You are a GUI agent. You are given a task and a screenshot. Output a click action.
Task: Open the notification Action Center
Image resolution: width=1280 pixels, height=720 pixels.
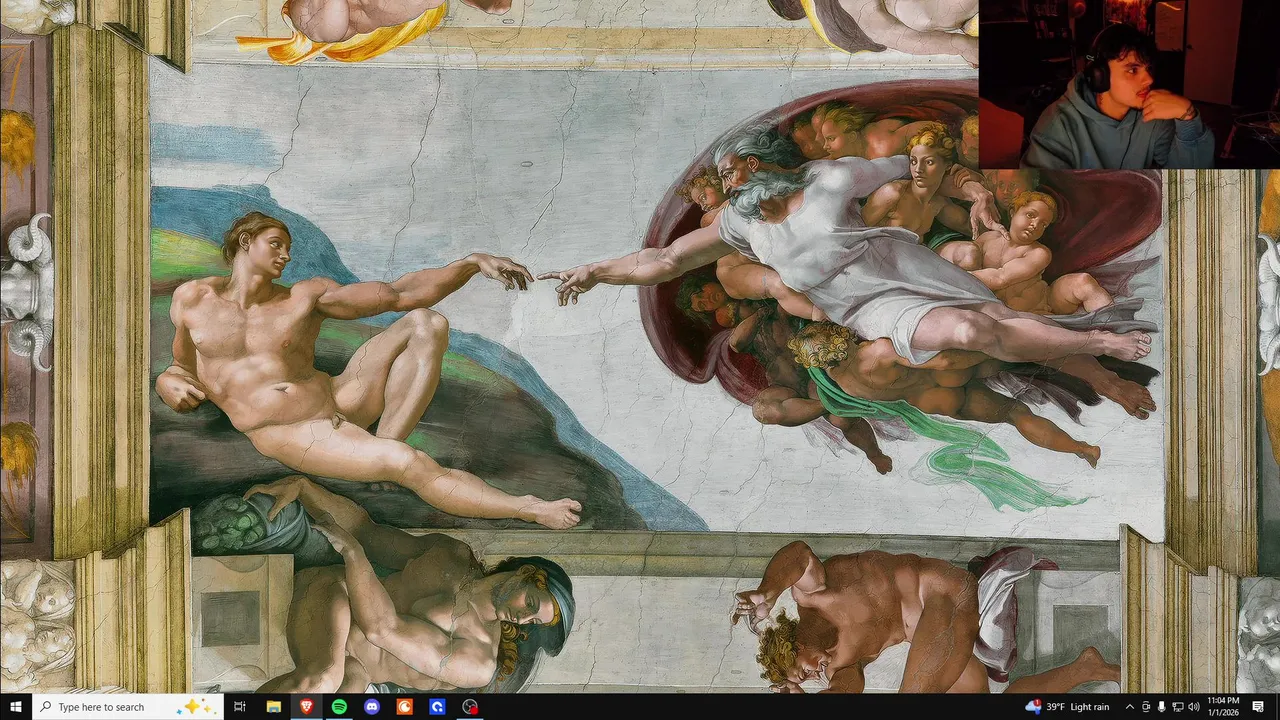click(x=1258, y=707)
